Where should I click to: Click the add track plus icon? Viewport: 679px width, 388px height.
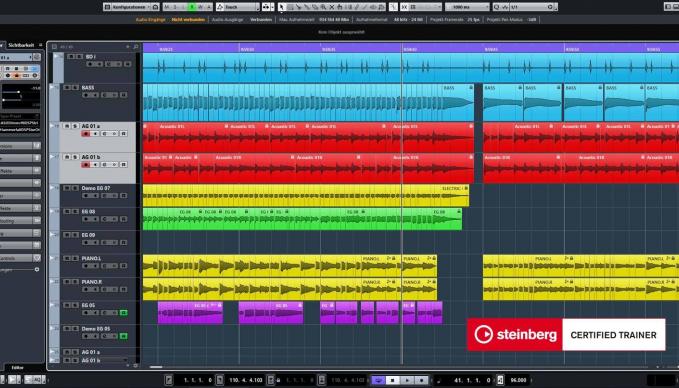tap(128, 46)
